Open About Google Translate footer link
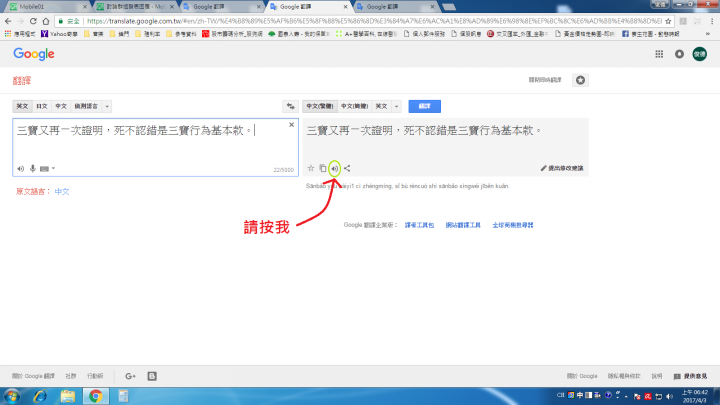The image size is (720, 405). click(x=34, y=376)
